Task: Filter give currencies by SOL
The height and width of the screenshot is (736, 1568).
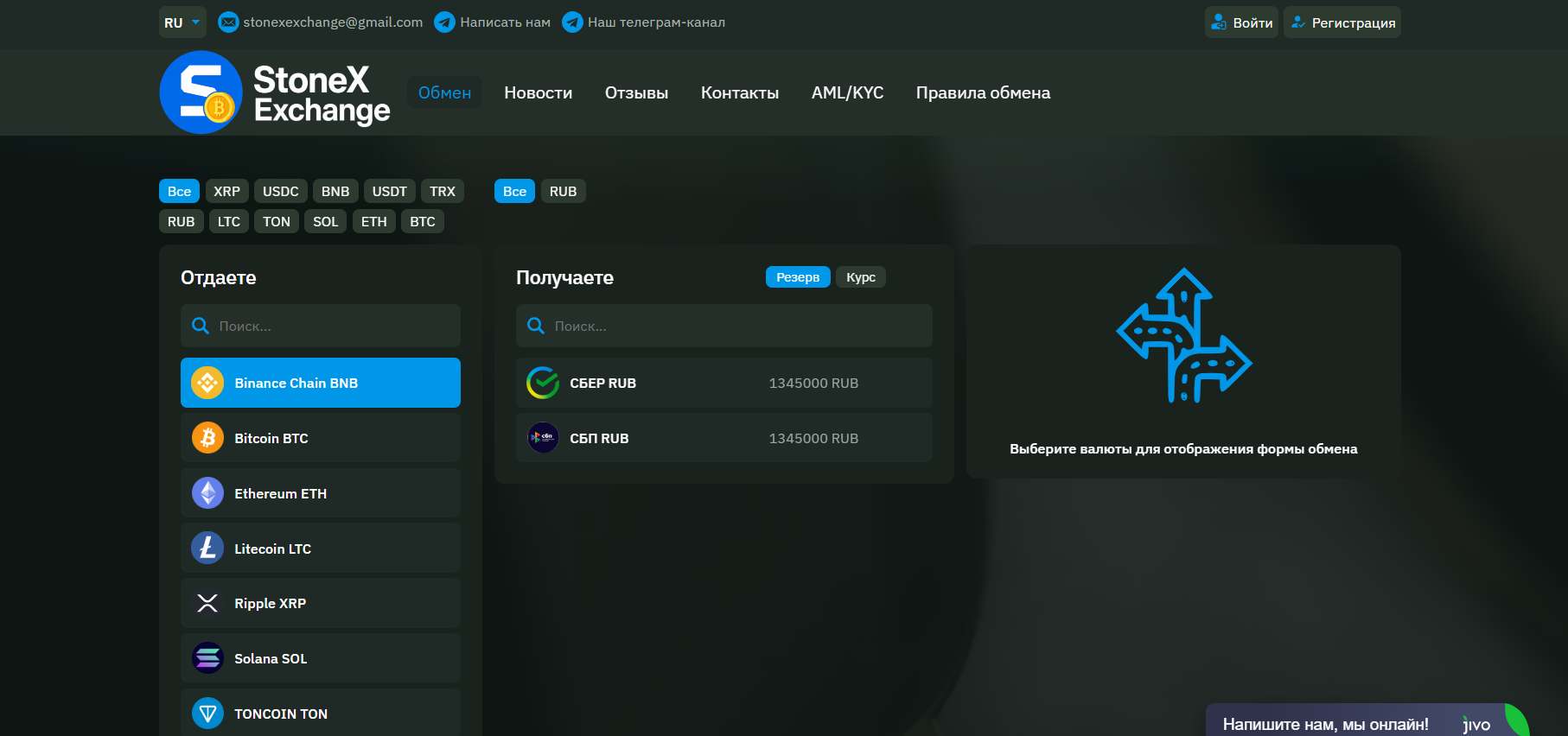Action: pos(325,221)
